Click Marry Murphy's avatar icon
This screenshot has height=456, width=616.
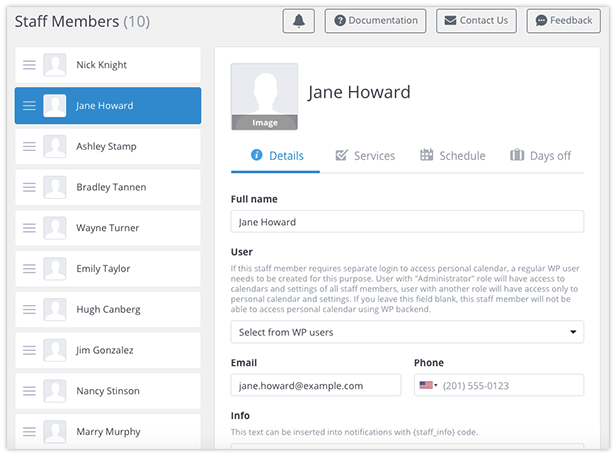click(x=55, y=432)
